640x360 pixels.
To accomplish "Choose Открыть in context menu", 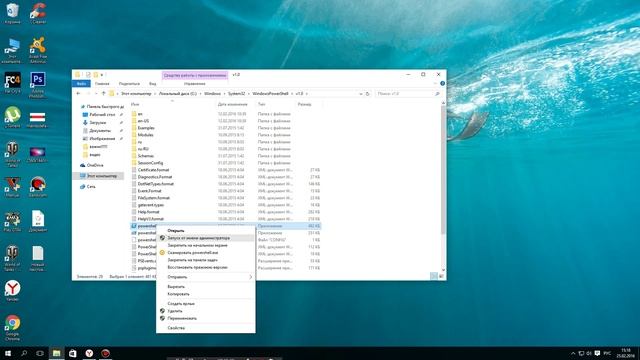I will pyautogui.click(x=206, y=231).
